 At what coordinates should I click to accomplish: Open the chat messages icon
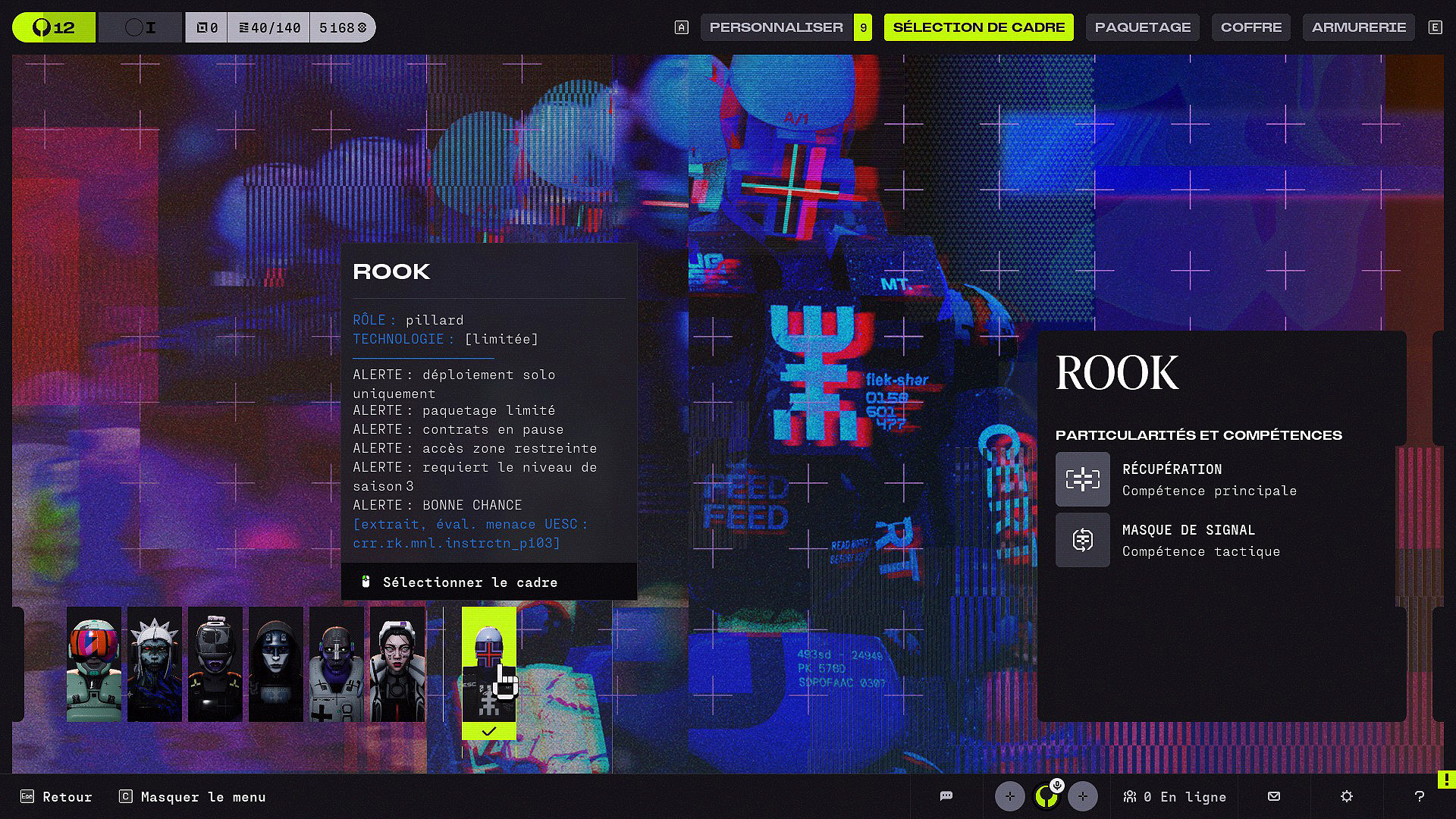point(946,796)
